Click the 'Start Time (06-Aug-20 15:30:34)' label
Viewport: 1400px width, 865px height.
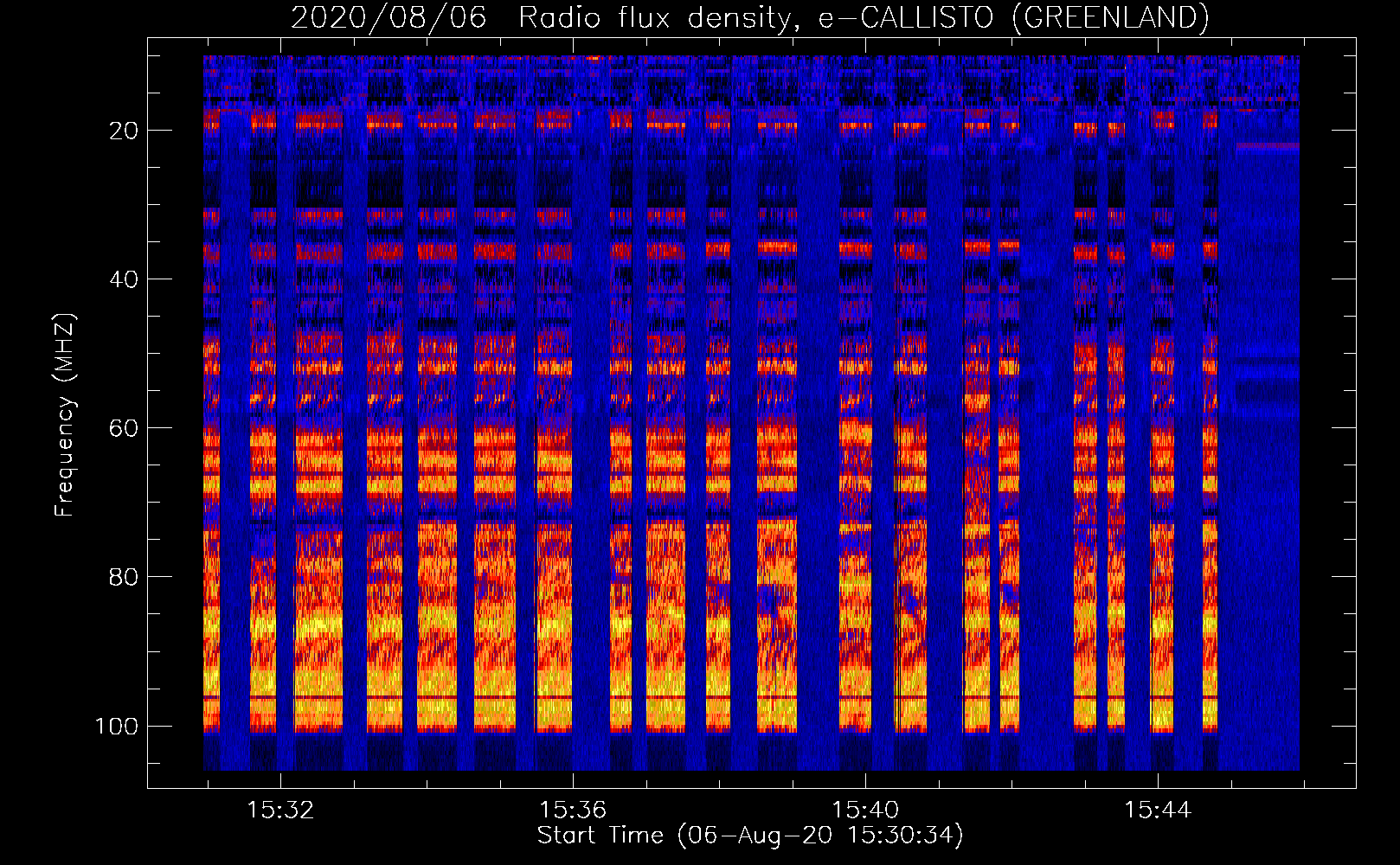point(750,836)
